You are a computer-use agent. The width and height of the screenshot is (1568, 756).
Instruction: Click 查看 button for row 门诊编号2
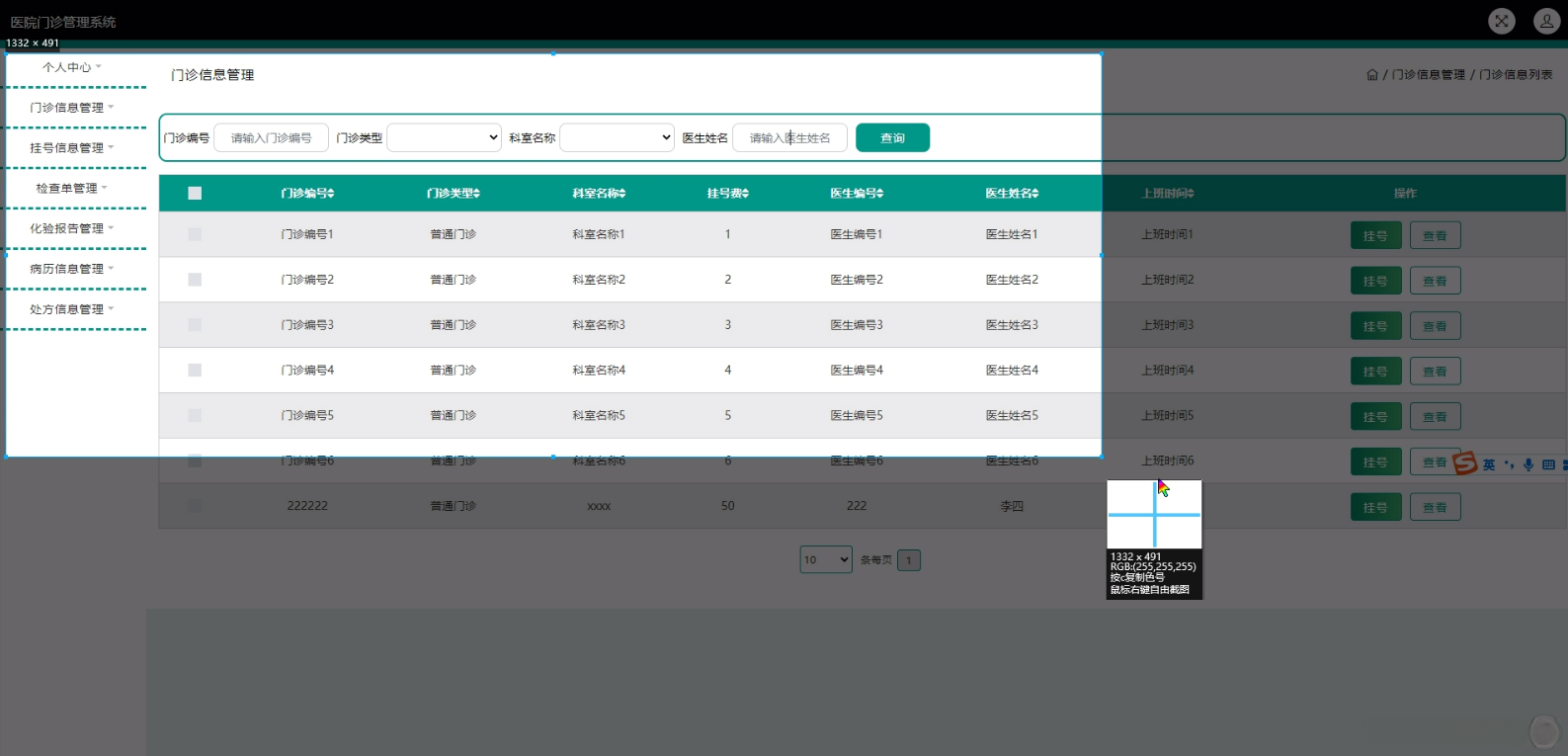pos(1435,282)
